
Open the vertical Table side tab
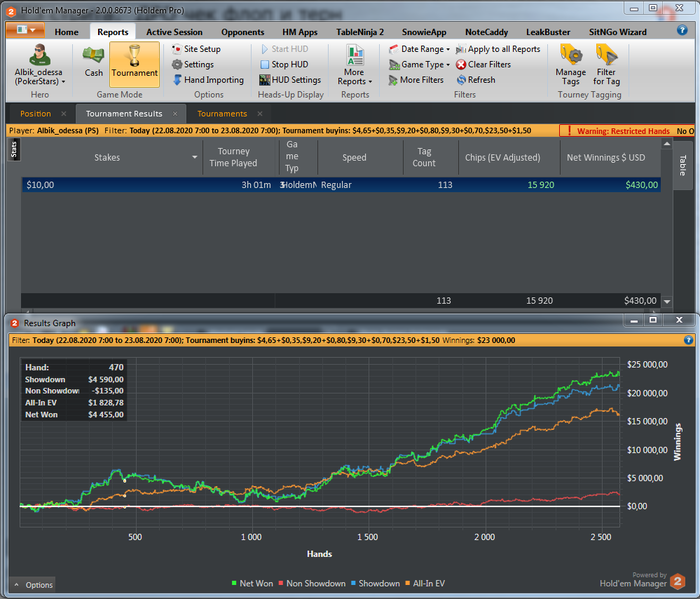[683, 166]
